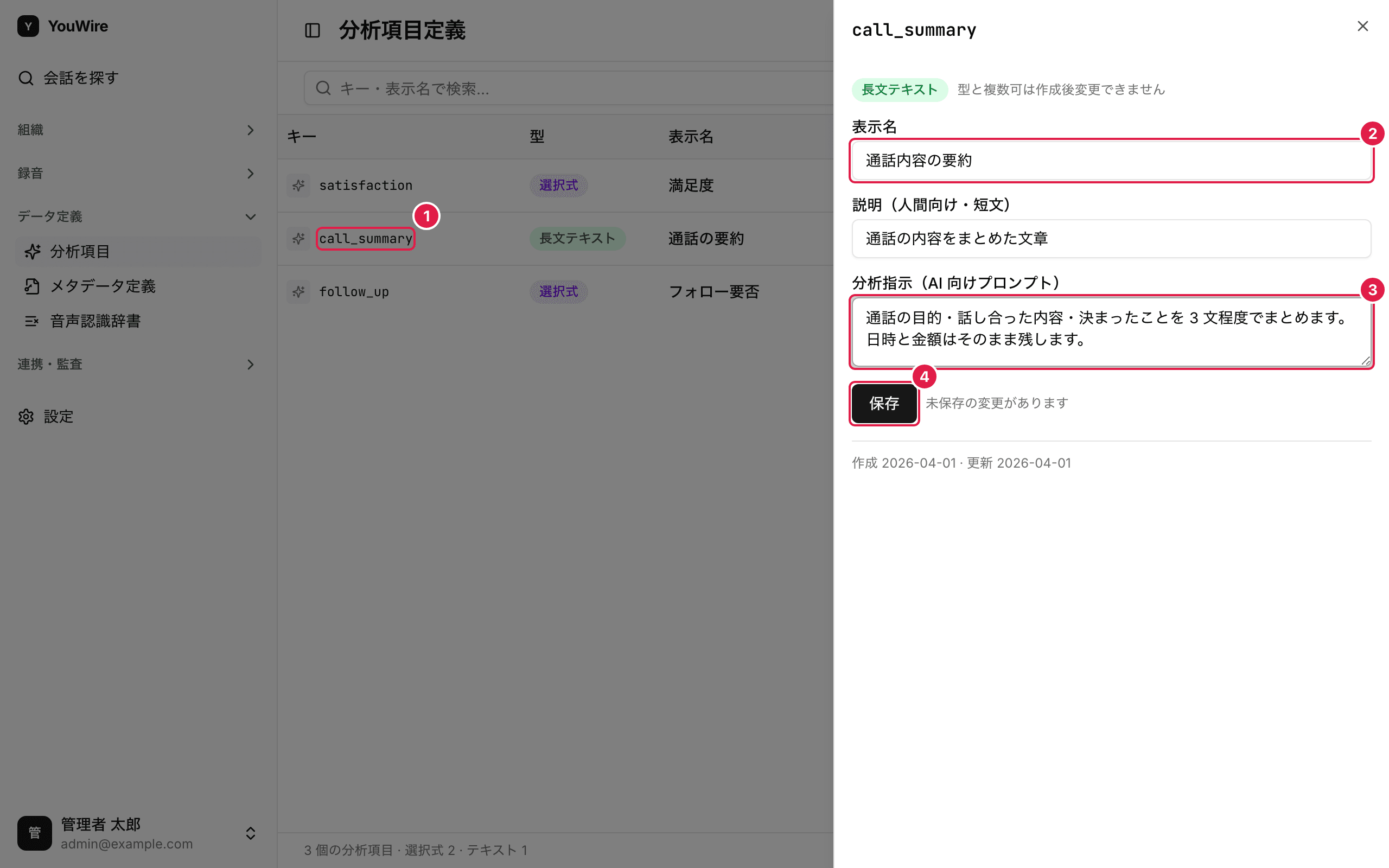Click the YouWire logo icon
Image resolution: width=1389 pixels, height=868 pixels.
(x=28, y=27)
